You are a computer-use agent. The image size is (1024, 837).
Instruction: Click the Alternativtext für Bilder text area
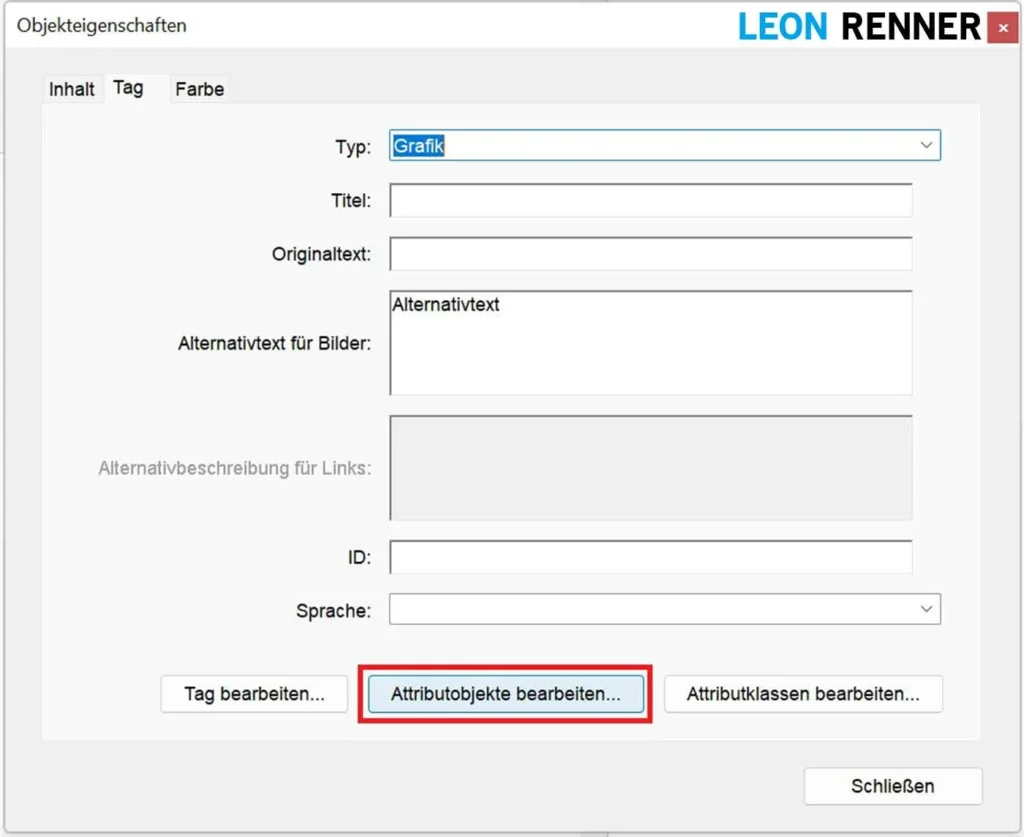(x=650, y=343)
